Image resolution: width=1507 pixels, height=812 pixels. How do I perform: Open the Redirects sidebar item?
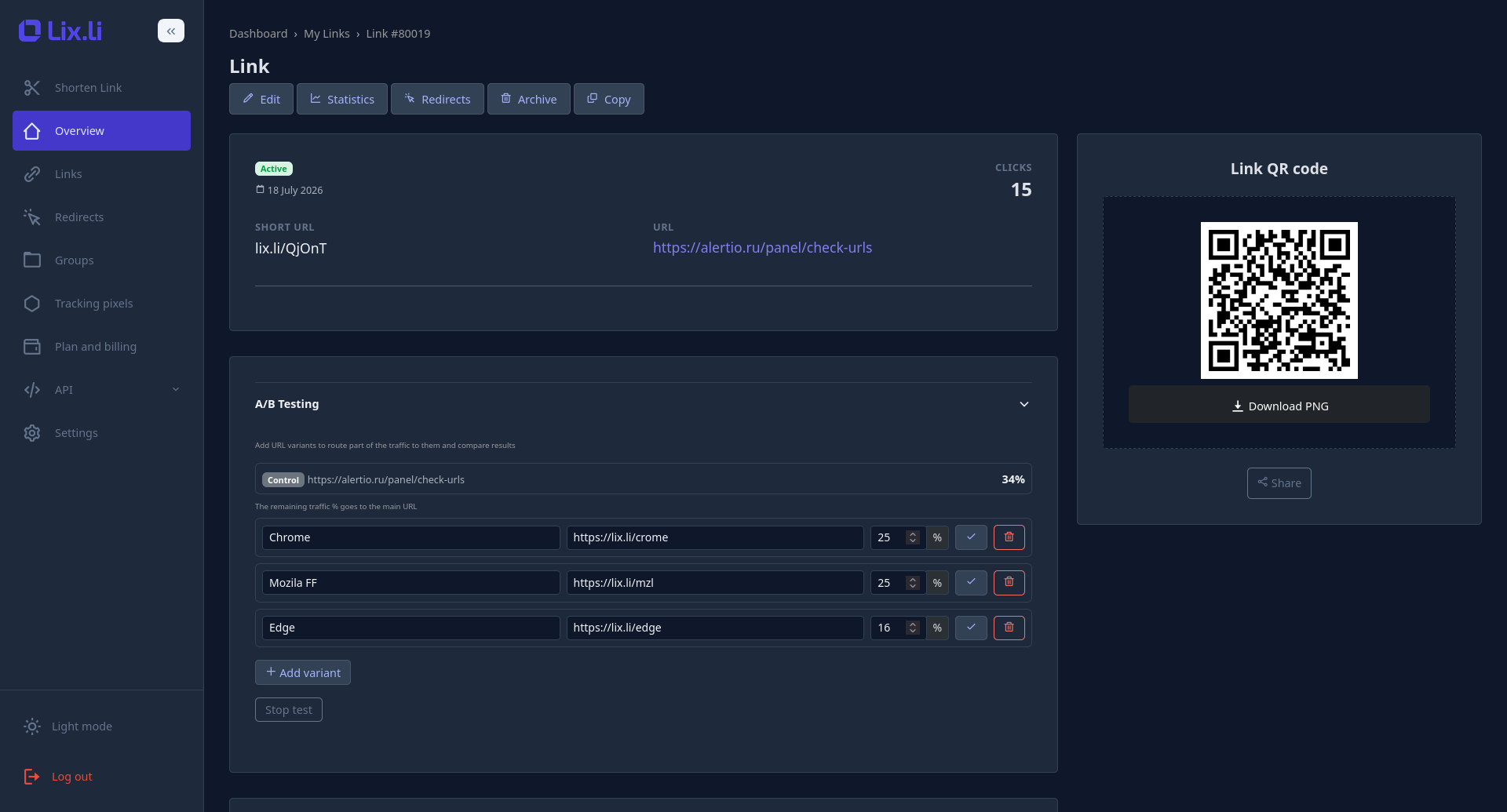(101, 217)
